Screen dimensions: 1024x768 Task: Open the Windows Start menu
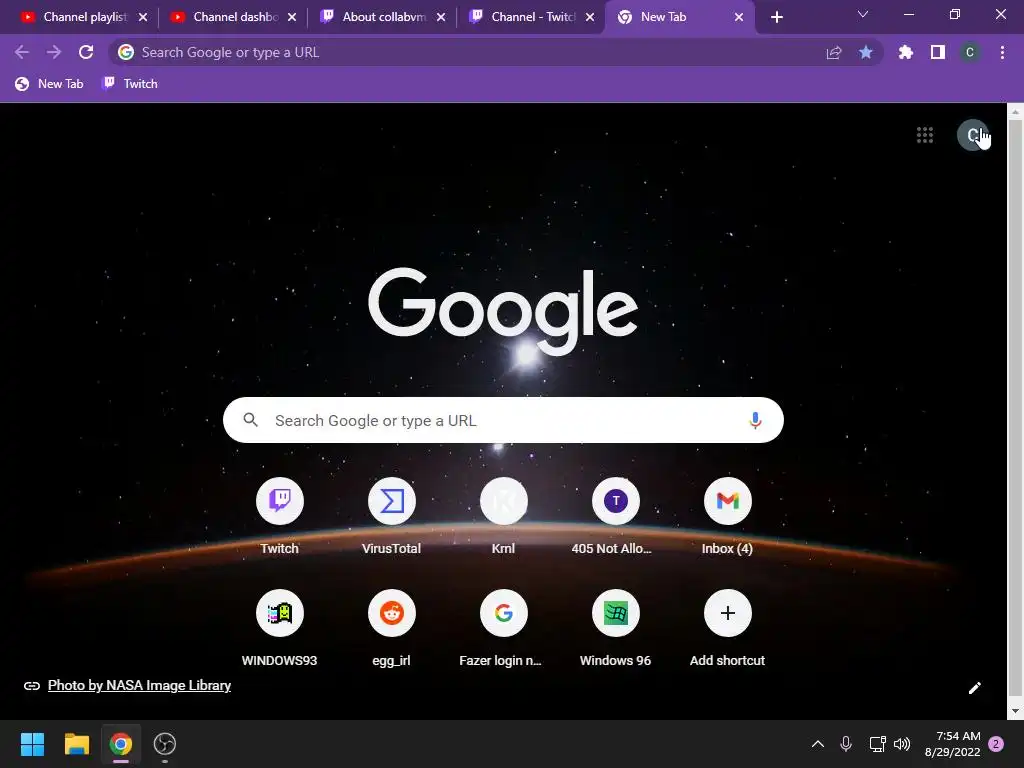point(32,744)
